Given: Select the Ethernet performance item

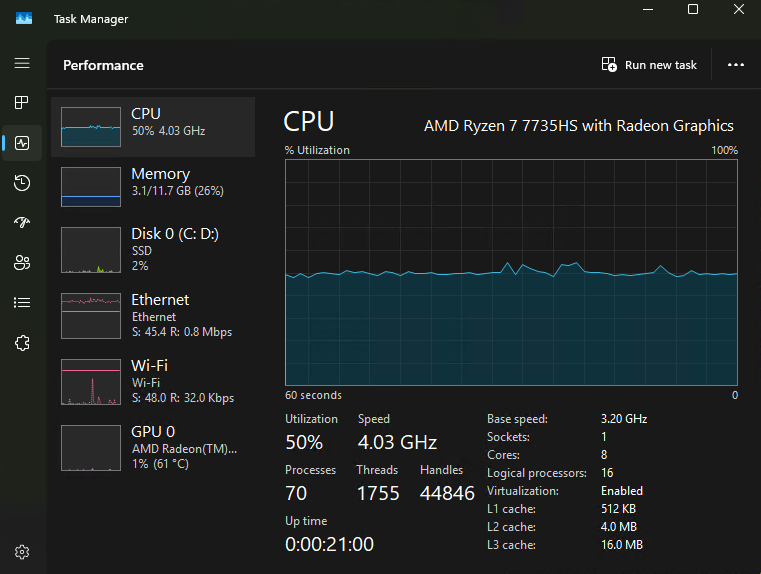Looking at the screenshot, I should coord(153,315).
